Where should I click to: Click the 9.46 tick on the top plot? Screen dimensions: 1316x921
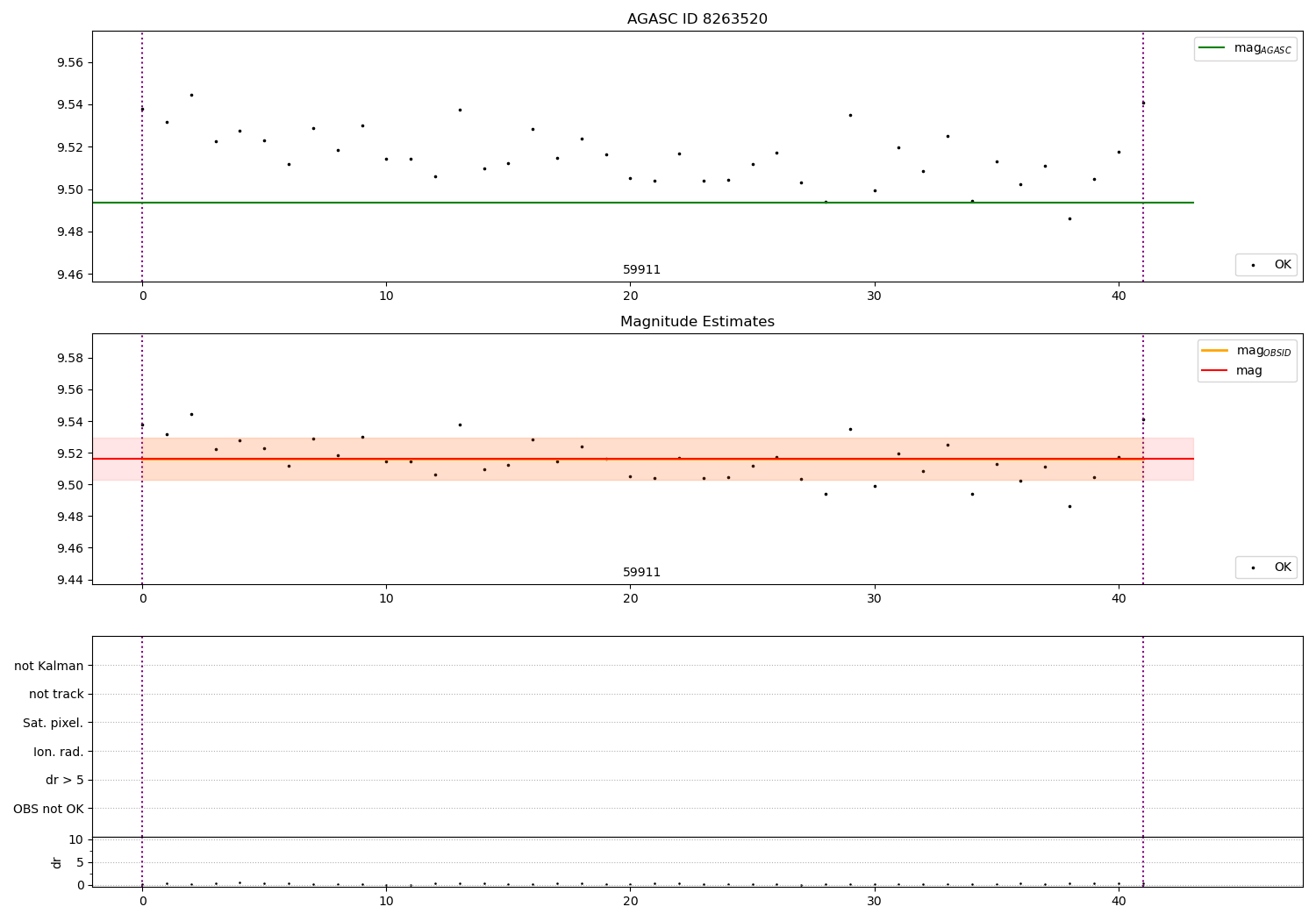pyautogui.click(x=70, y=275)
